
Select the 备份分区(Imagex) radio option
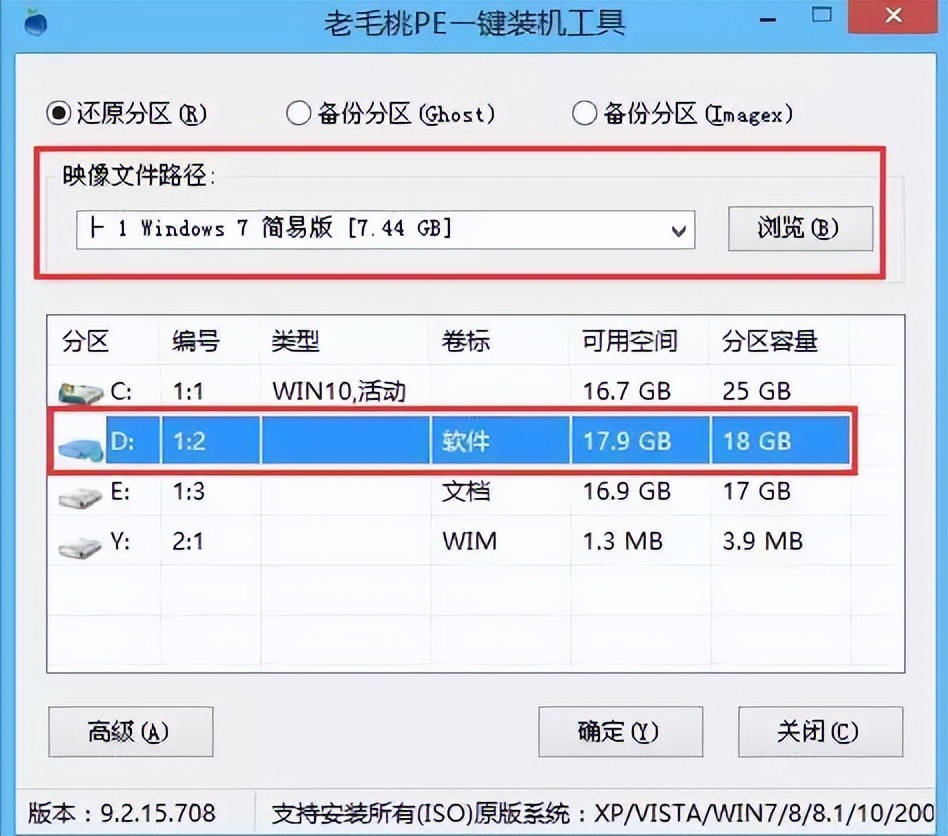click(584, 114)
